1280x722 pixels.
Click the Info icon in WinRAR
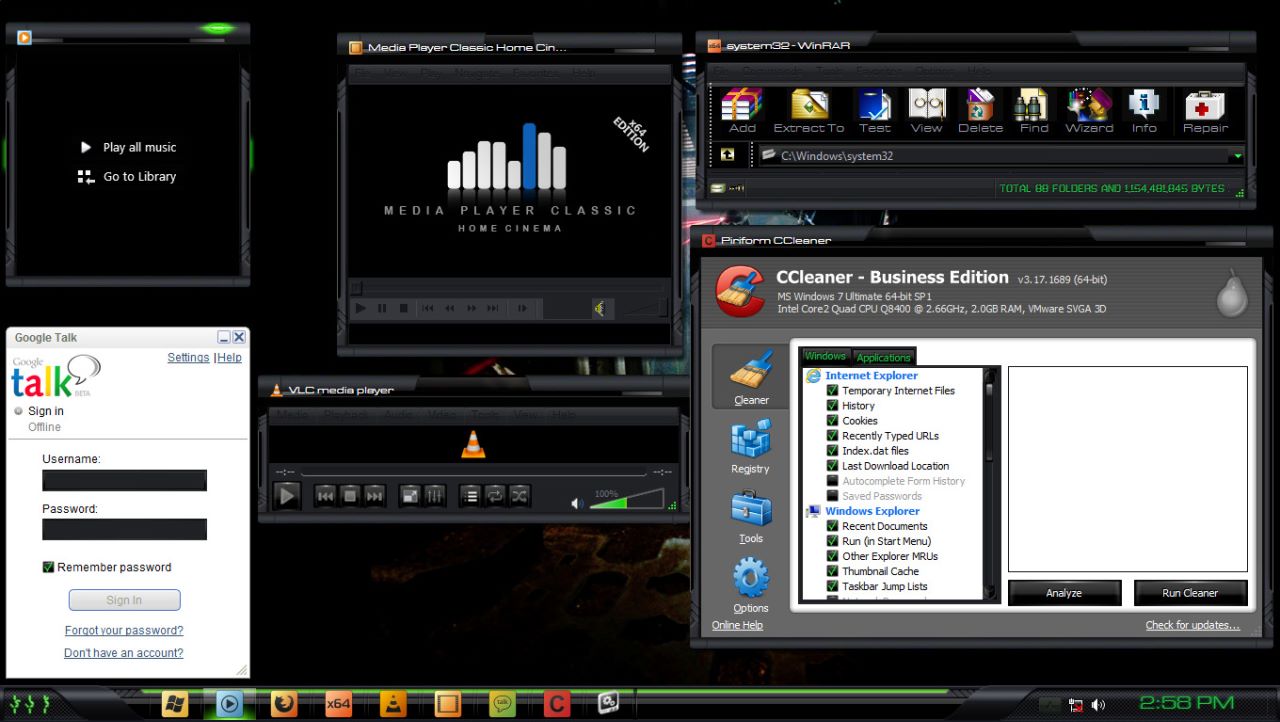(1144, 110)
